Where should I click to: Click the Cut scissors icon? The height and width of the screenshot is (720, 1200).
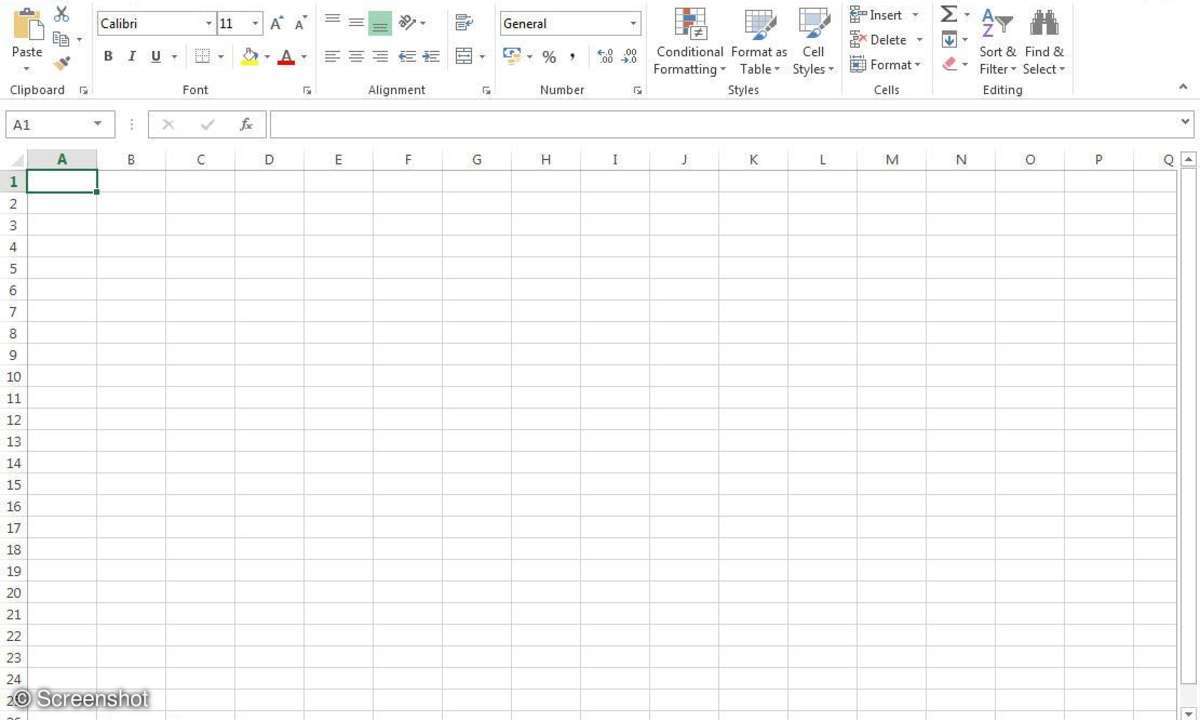62,14
